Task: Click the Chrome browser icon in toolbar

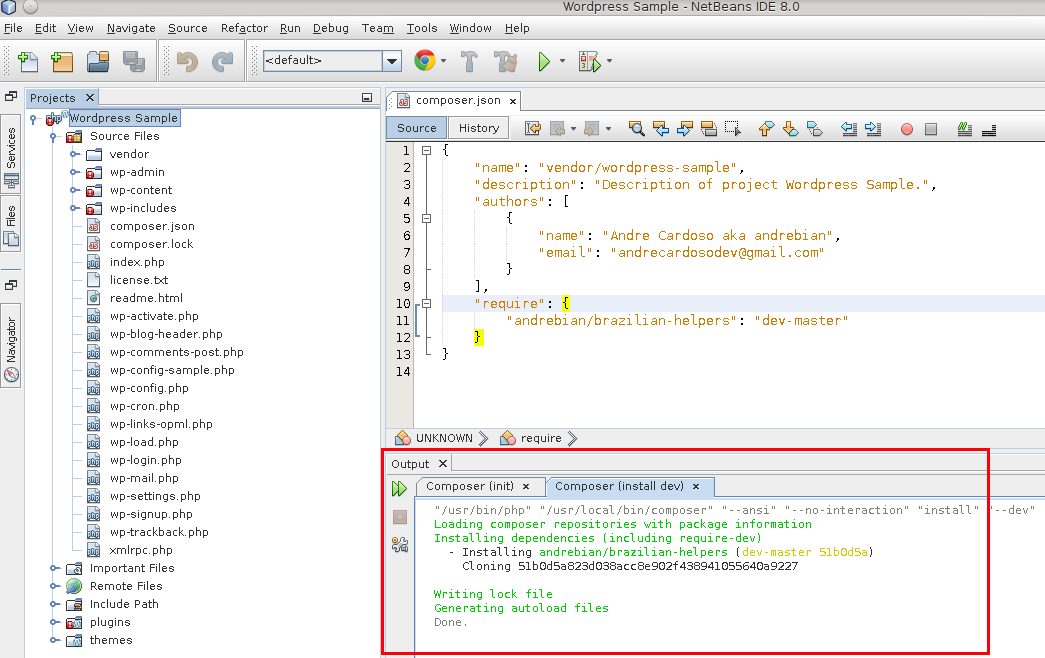Action: tap(425, 61)
